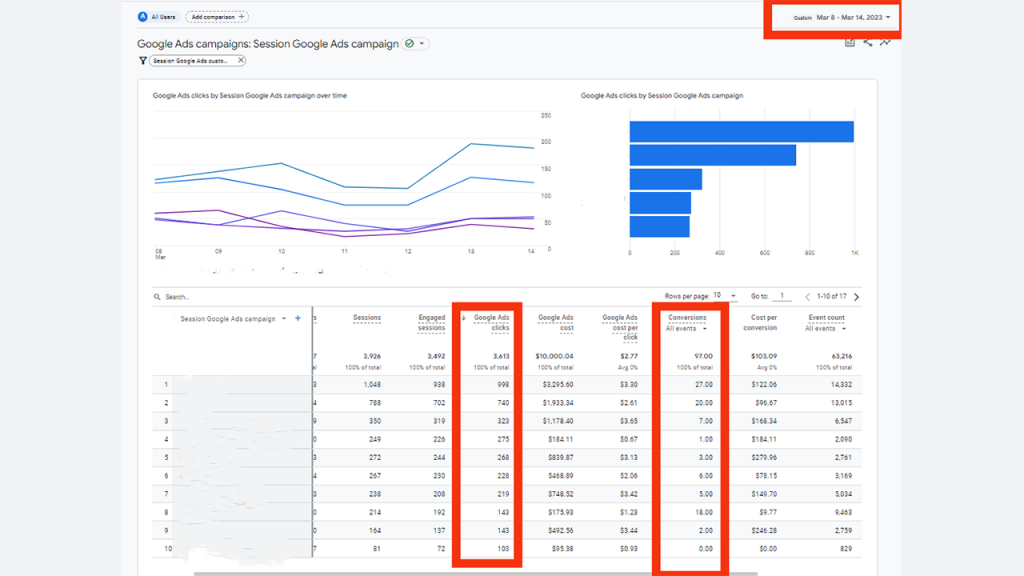Click the $839.87 cost cell in row 5
Viewport: 1024px width, 576px height.
tap(560, 458)
